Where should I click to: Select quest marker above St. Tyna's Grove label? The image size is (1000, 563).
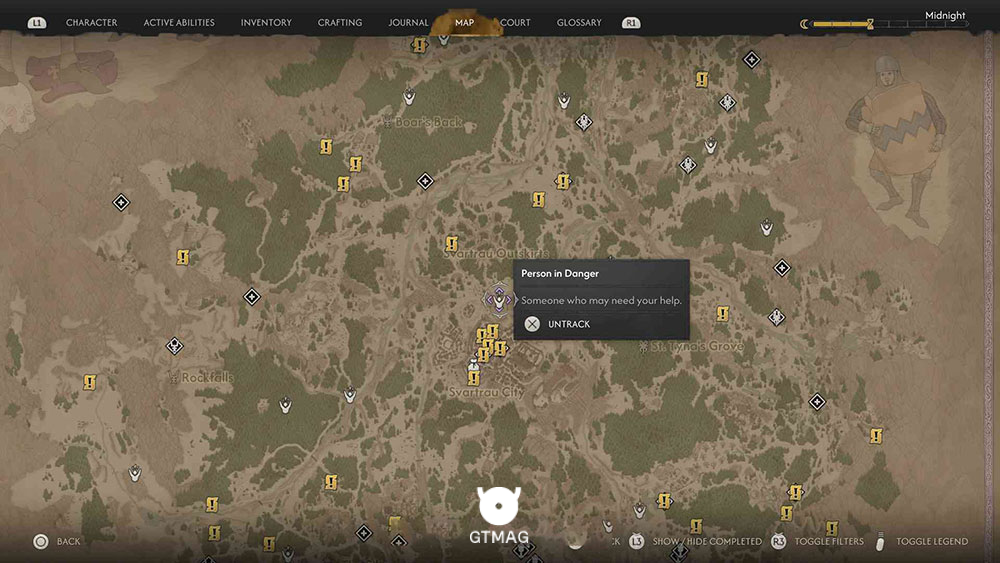coord(722,314)
